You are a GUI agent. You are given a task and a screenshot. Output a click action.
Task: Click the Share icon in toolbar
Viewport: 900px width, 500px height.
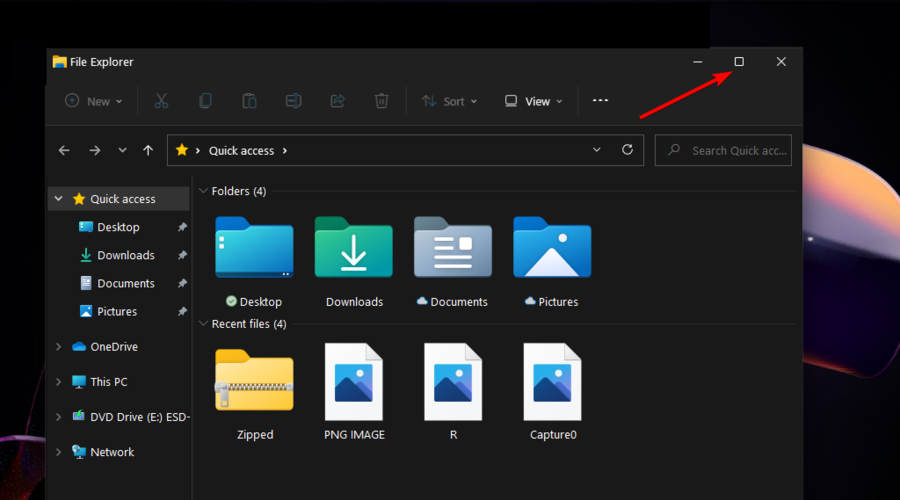[338, 101]
